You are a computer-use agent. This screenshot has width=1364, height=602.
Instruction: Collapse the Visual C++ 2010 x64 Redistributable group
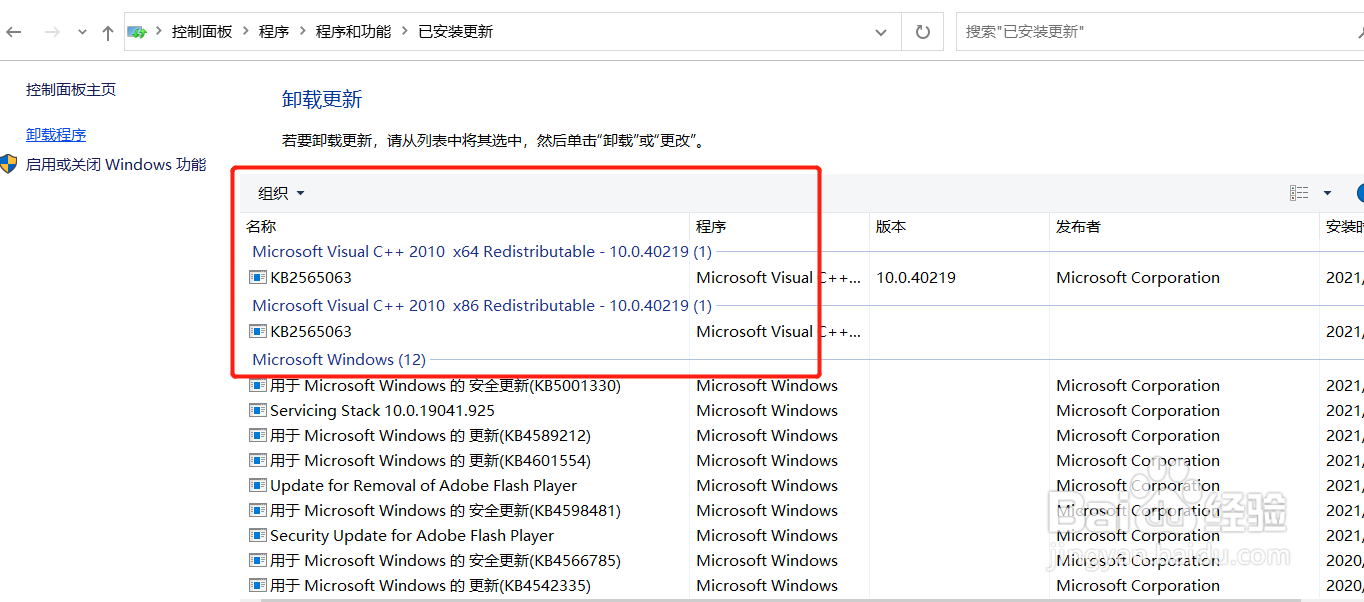pyautogui.click(x=482, y=251)
